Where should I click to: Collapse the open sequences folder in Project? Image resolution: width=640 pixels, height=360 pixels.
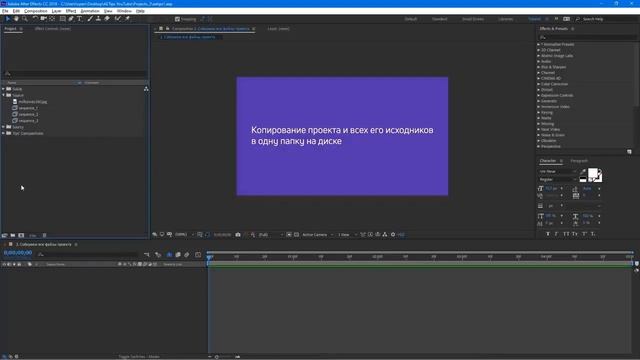(4, 95)
